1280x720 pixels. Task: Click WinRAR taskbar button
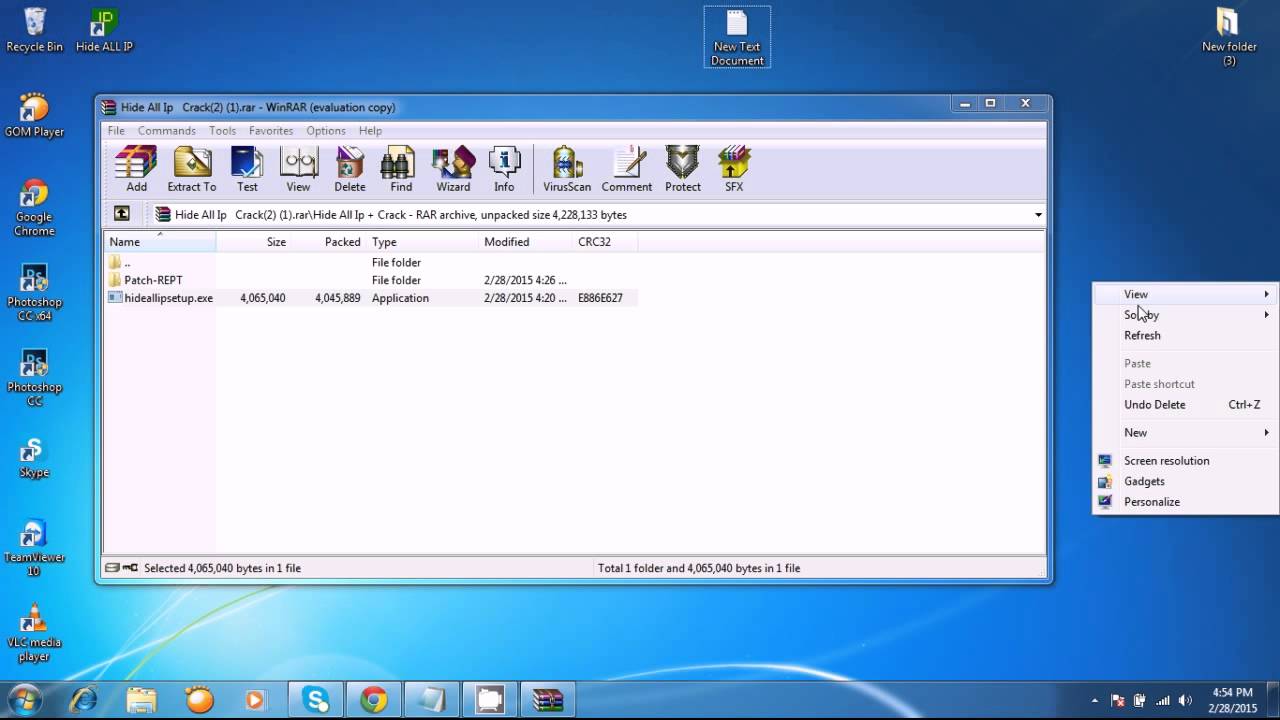point(547,699)
